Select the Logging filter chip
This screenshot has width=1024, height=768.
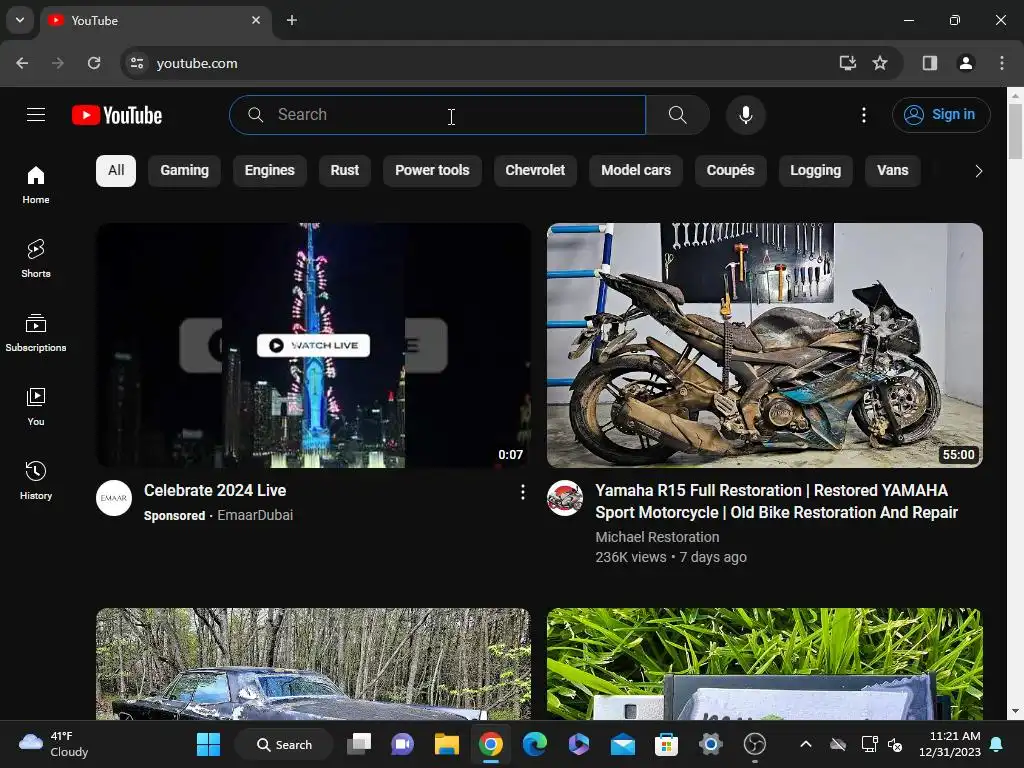point(816,171)
